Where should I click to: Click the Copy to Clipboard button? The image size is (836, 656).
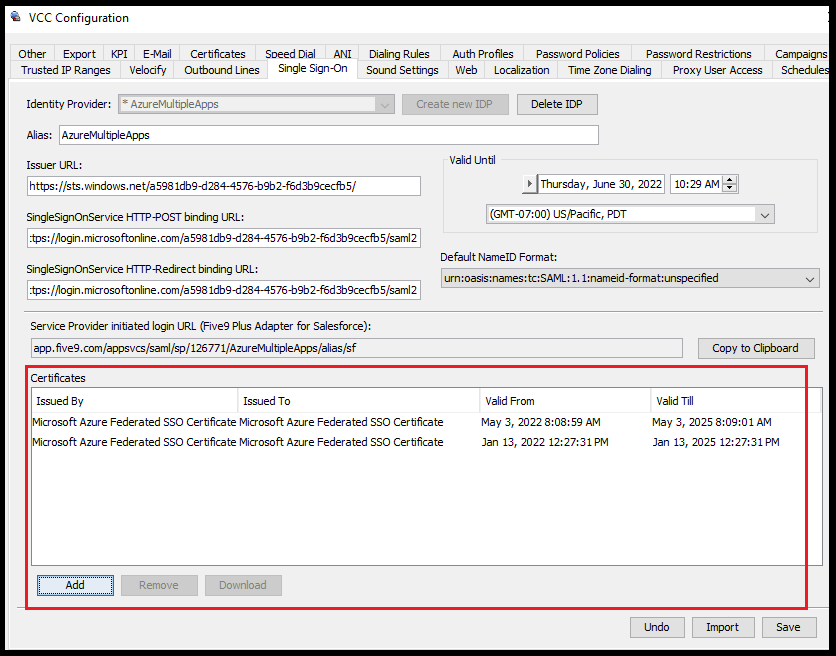coord(755,348)
